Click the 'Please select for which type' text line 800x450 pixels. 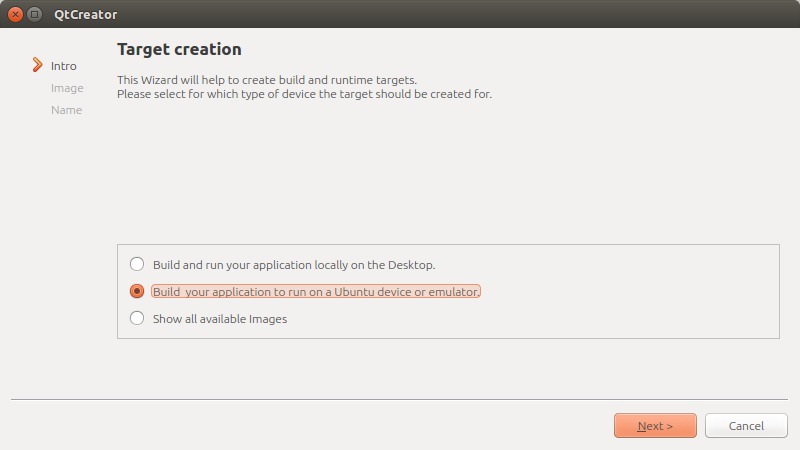304,94
